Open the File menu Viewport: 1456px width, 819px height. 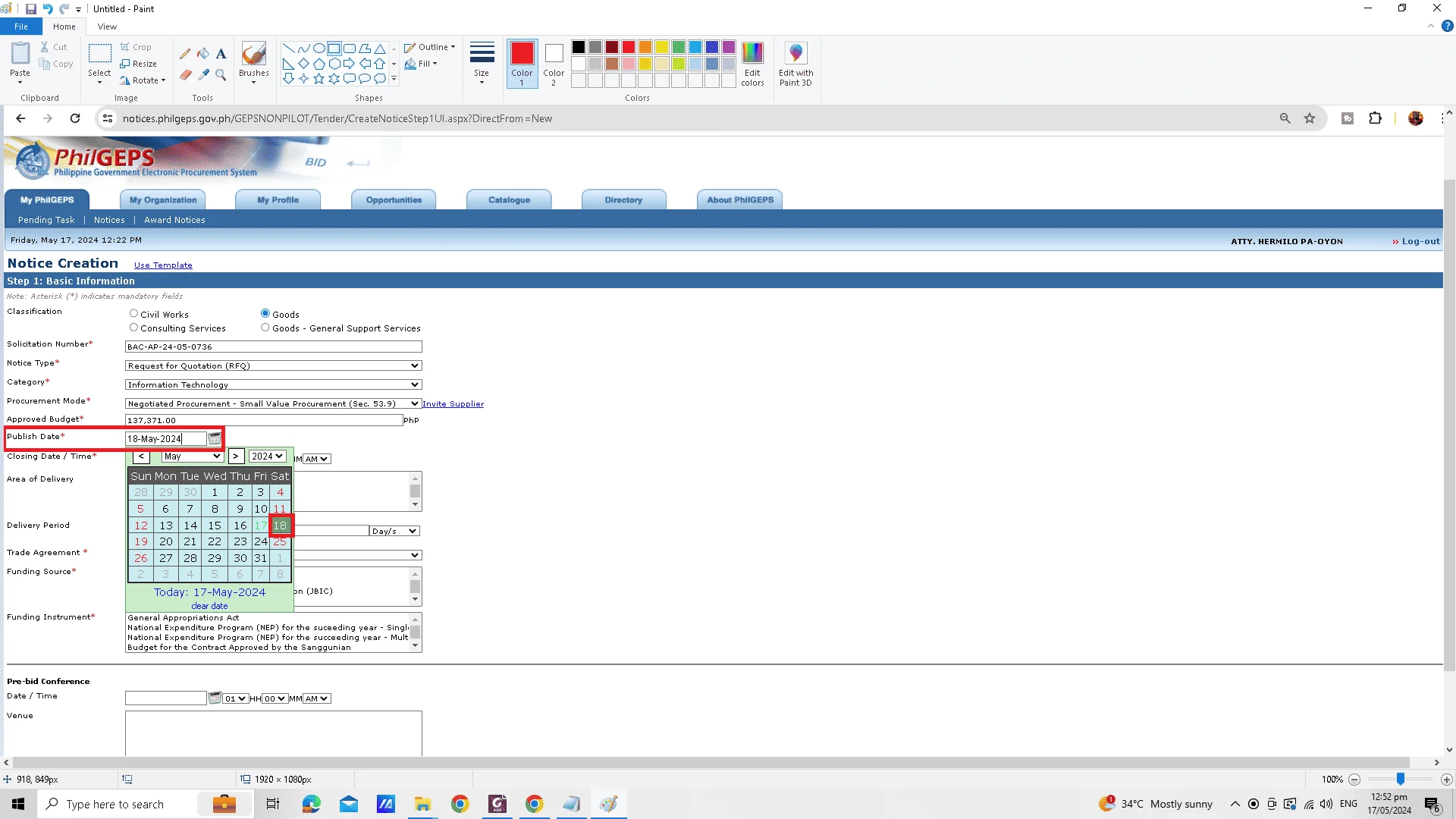pos(21,27)
